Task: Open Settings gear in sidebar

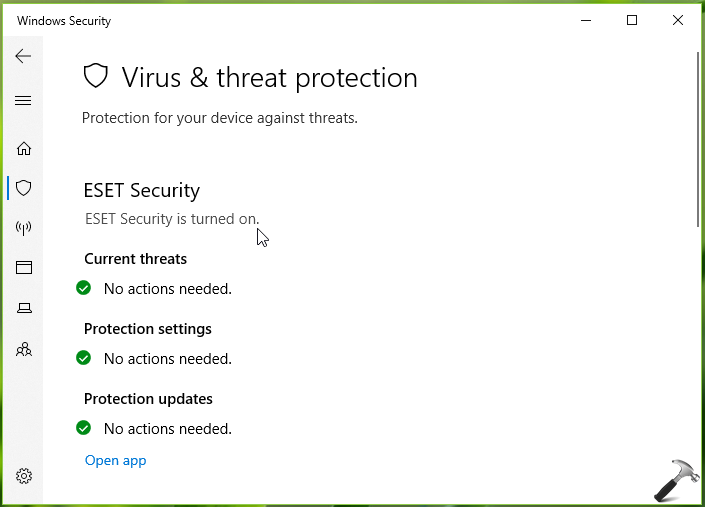Action: pos(24,476)
